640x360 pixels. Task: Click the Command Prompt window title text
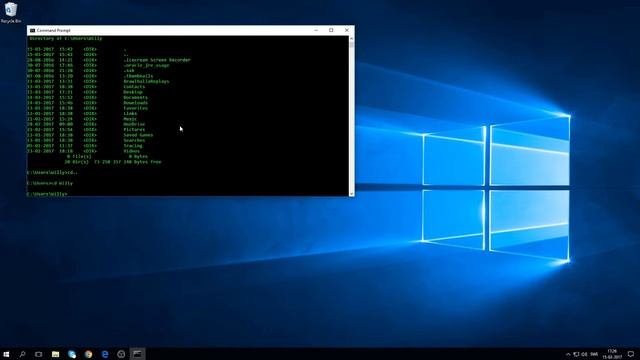click(53, 30)
